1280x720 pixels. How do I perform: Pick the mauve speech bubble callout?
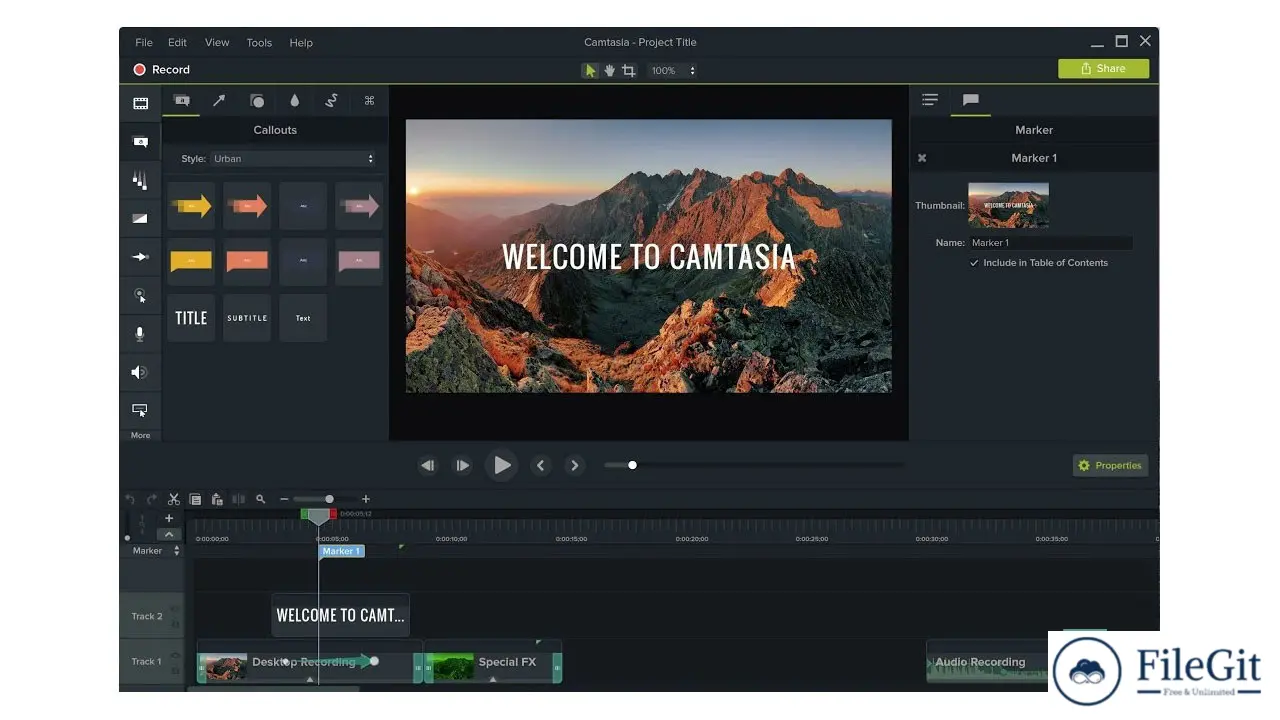(x=359, y=262)
